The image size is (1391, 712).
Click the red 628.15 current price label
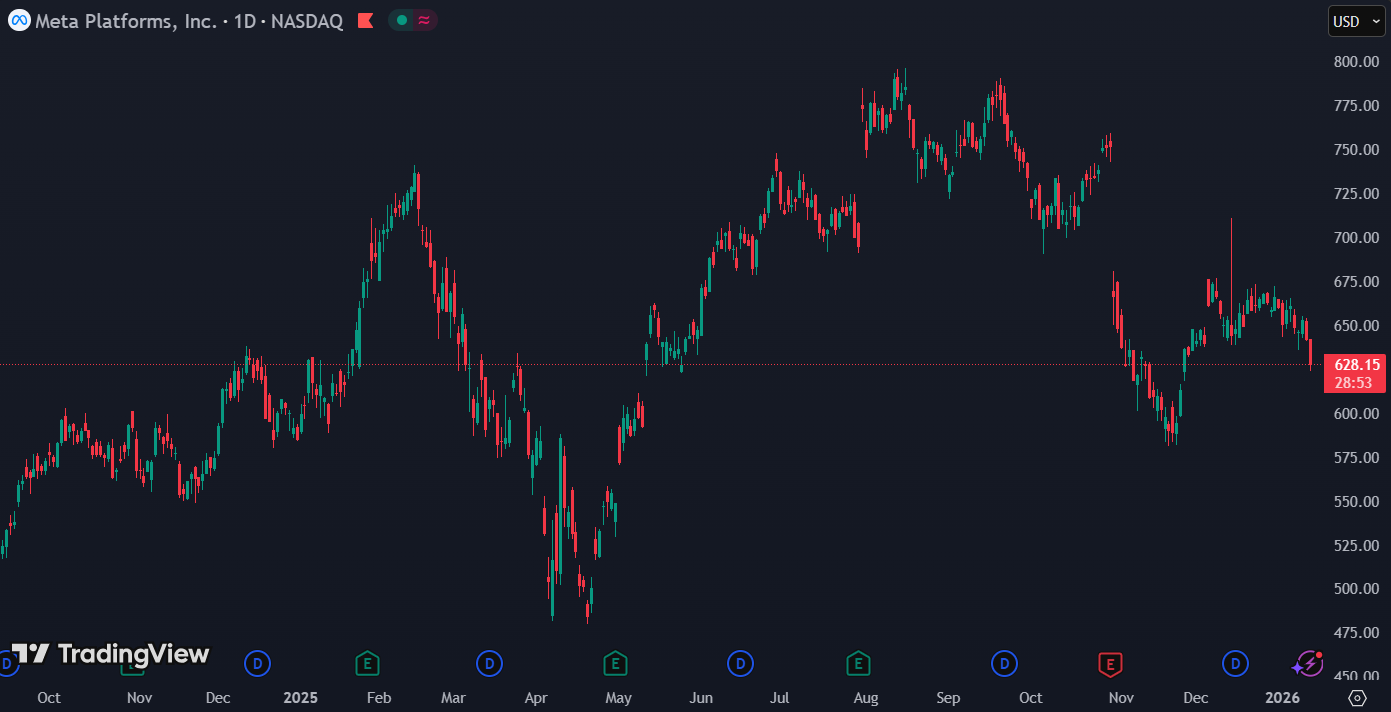1354,365
